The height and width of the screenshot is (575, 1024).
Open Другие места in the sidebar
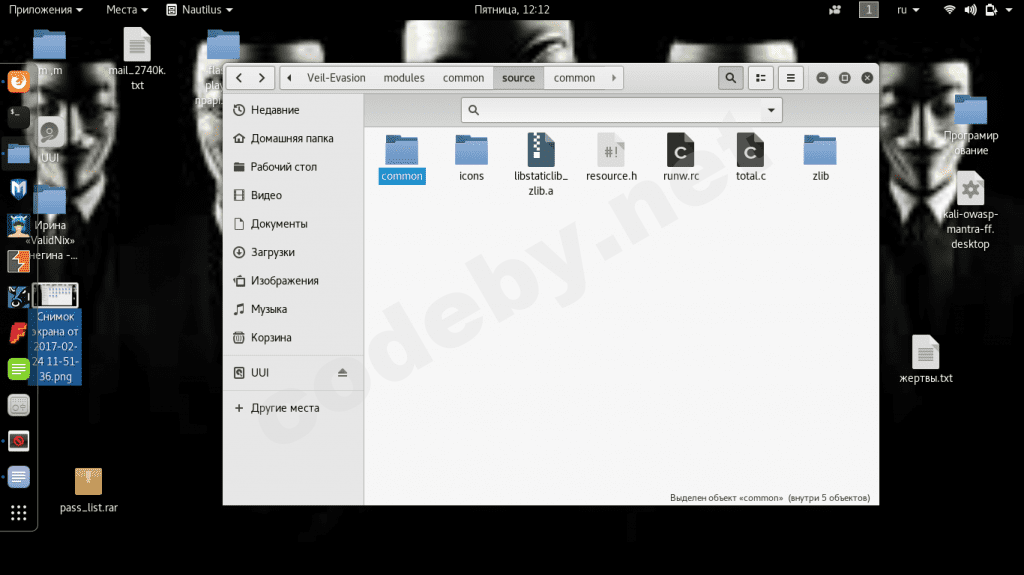point(293,408)
